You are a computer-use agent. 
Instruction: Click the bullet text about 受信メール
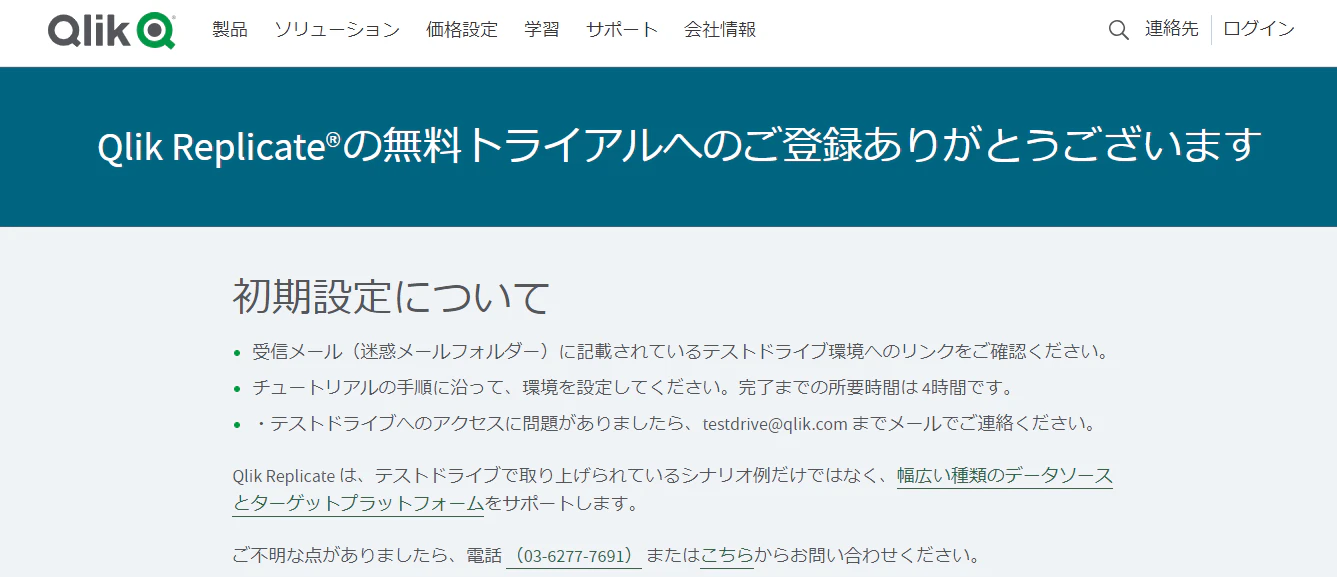[680, 352]
